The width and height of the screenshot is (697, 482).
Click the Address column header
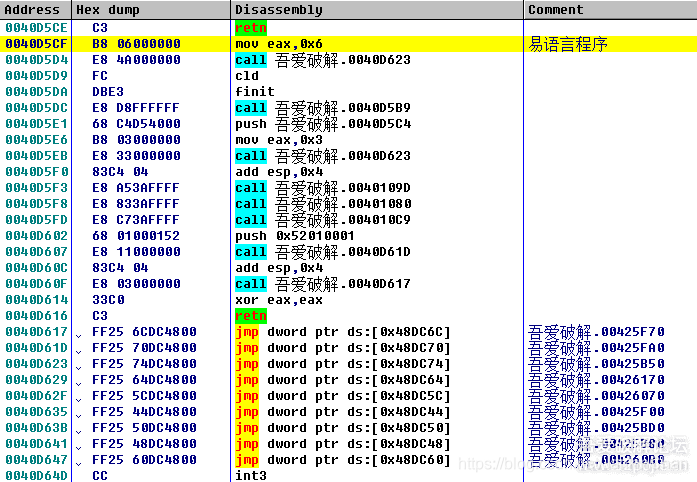[36, 9]
